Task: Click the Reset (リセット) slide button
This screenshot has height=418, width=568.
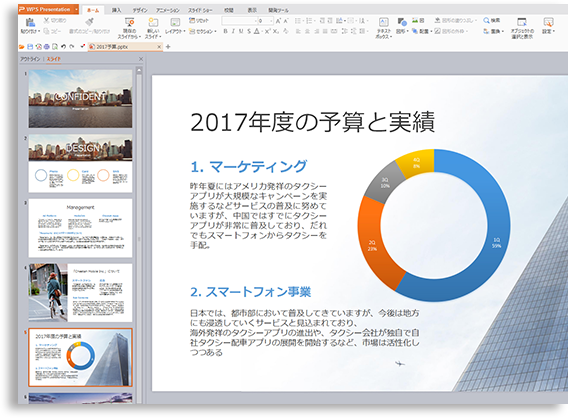Action: (199, 21)
